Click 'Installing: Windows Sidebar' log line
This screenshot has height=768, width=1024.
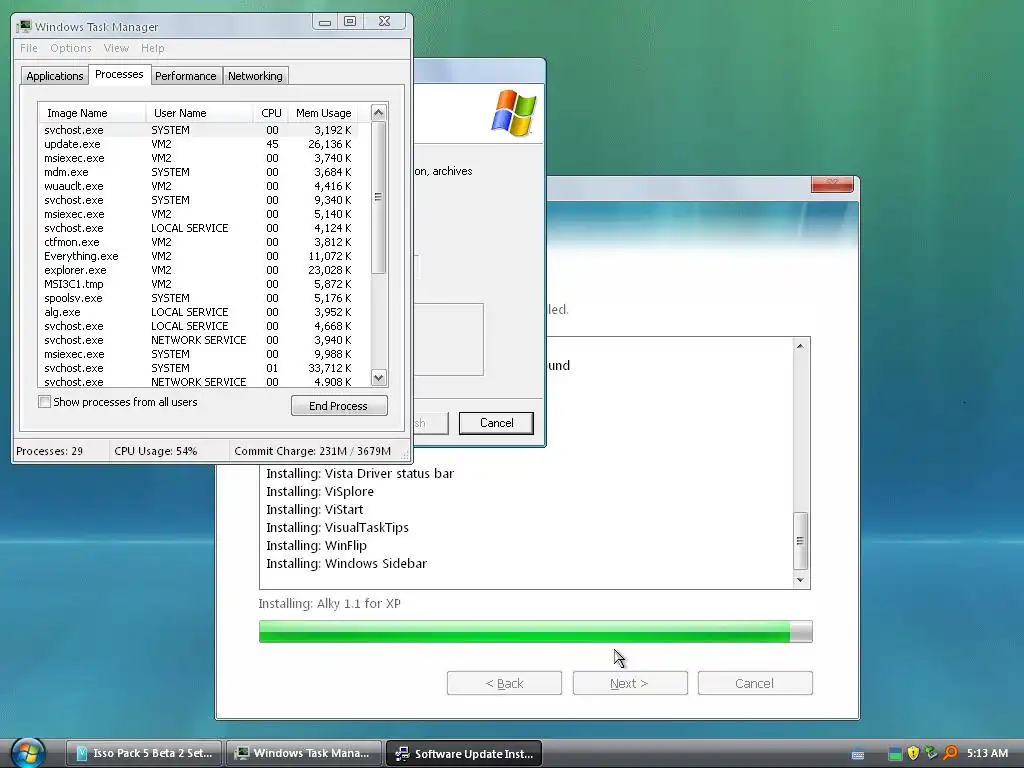(x=346, y=563)
